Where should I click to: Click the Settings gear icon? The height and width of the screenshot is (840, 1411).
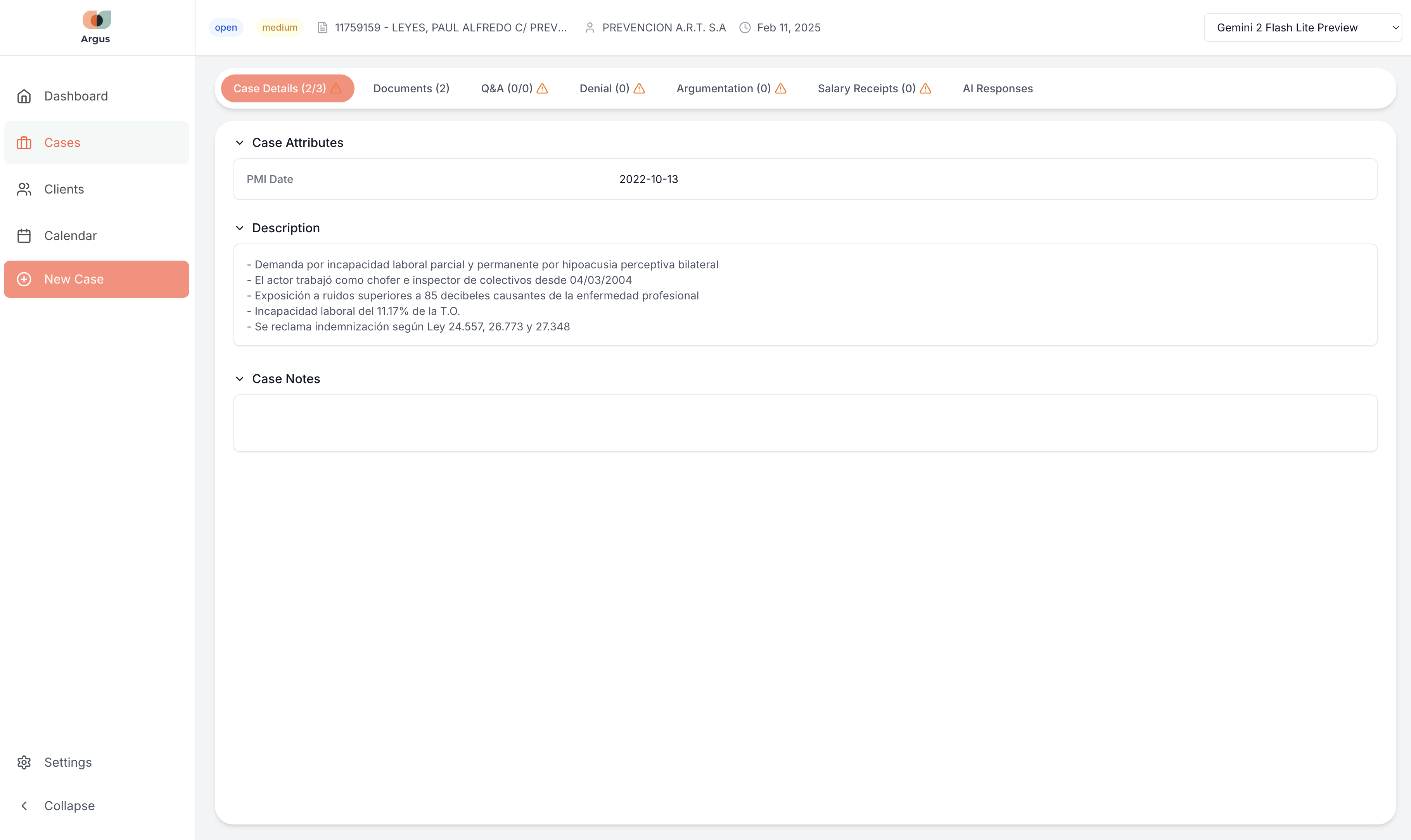click(x=24, y=762)
